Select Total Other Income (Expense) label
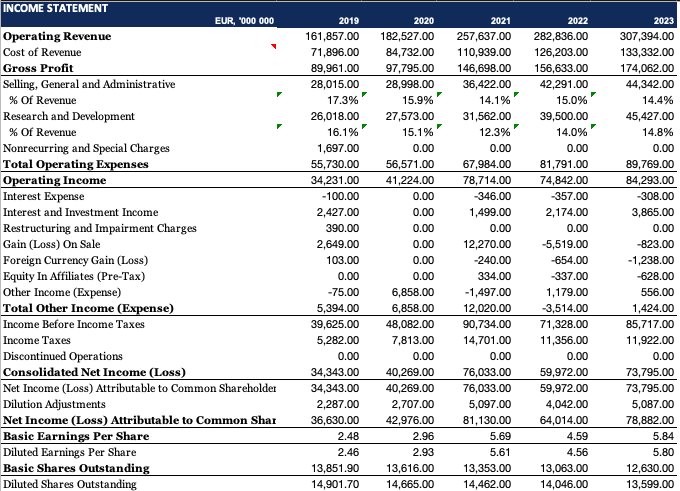Screen dimensions: 680x491 click(x=88, y=309)
